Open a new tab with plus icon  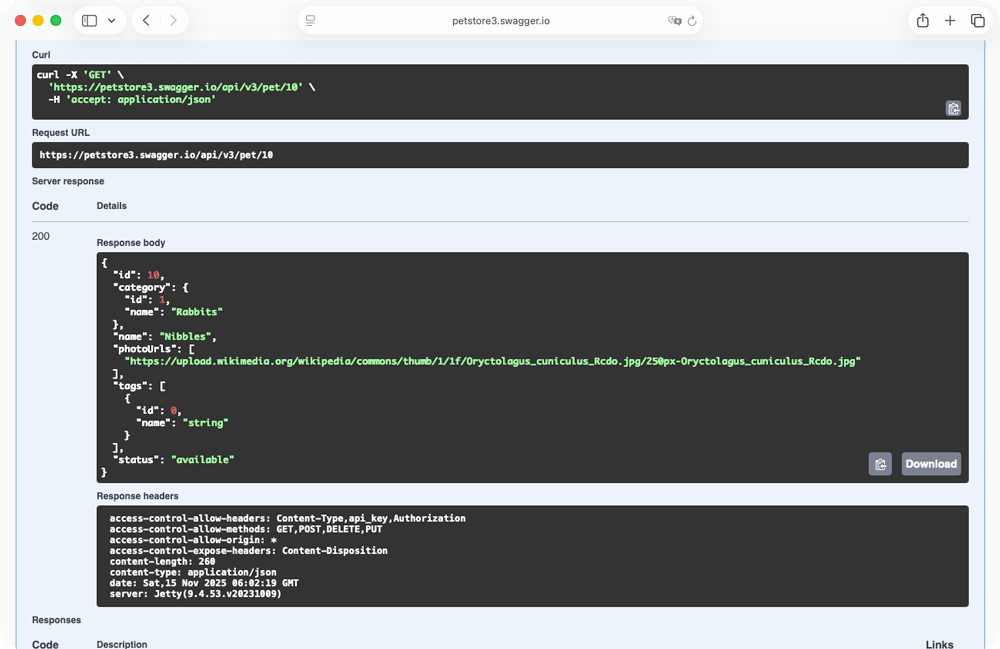(950, 21)
